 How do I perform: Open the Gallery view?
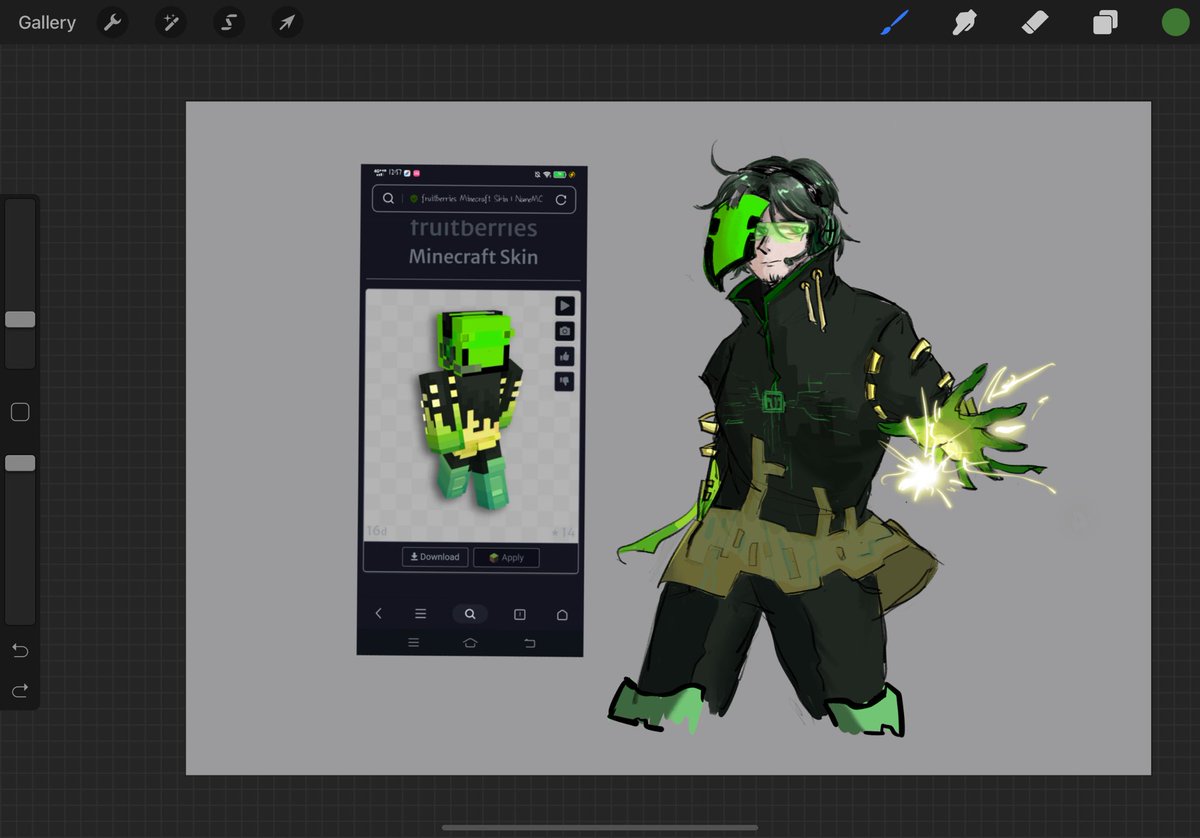[47, 22]
